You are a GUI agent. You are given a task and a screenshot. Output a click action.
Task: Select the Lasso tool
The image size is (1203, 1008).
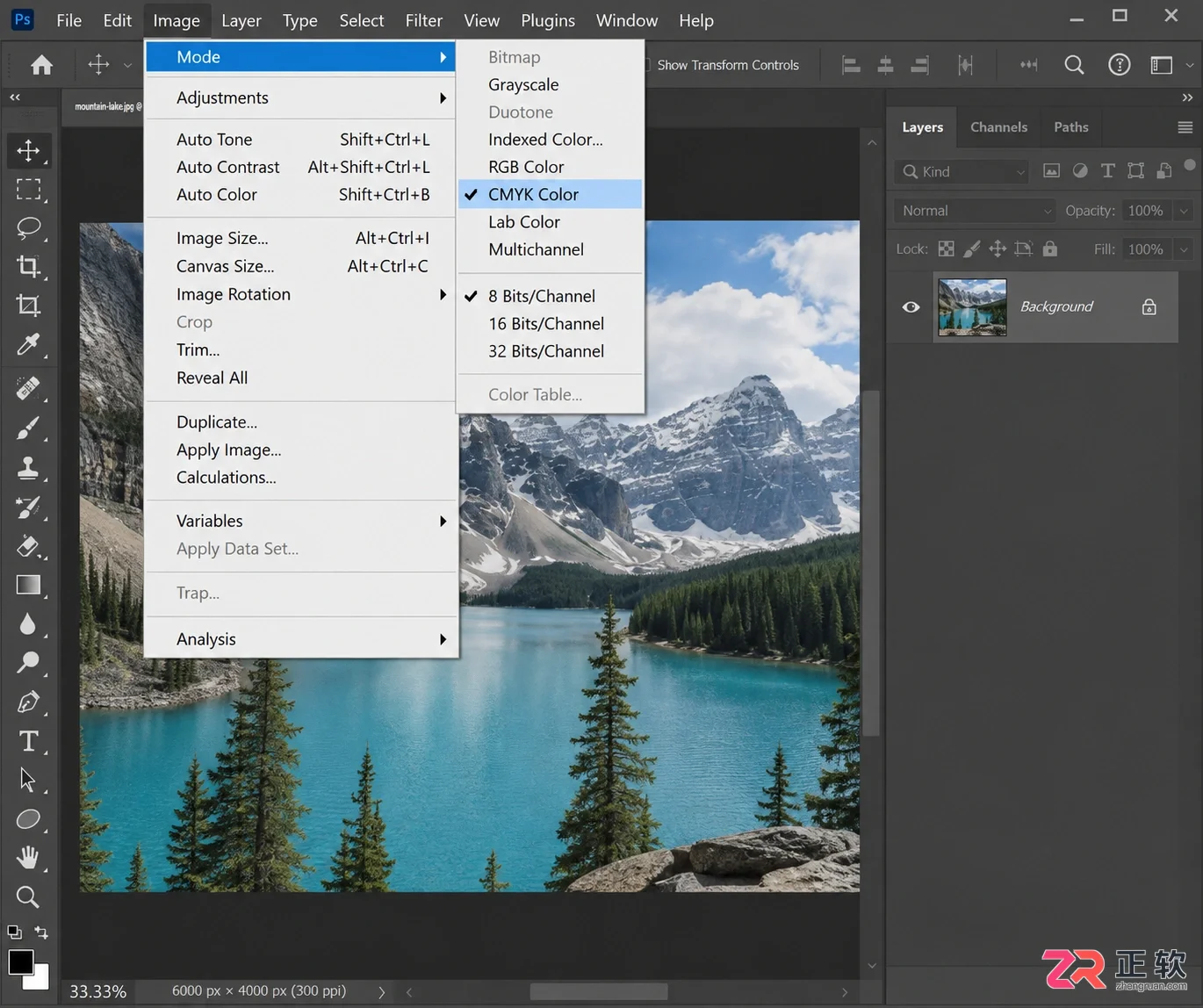coord(28,228)
